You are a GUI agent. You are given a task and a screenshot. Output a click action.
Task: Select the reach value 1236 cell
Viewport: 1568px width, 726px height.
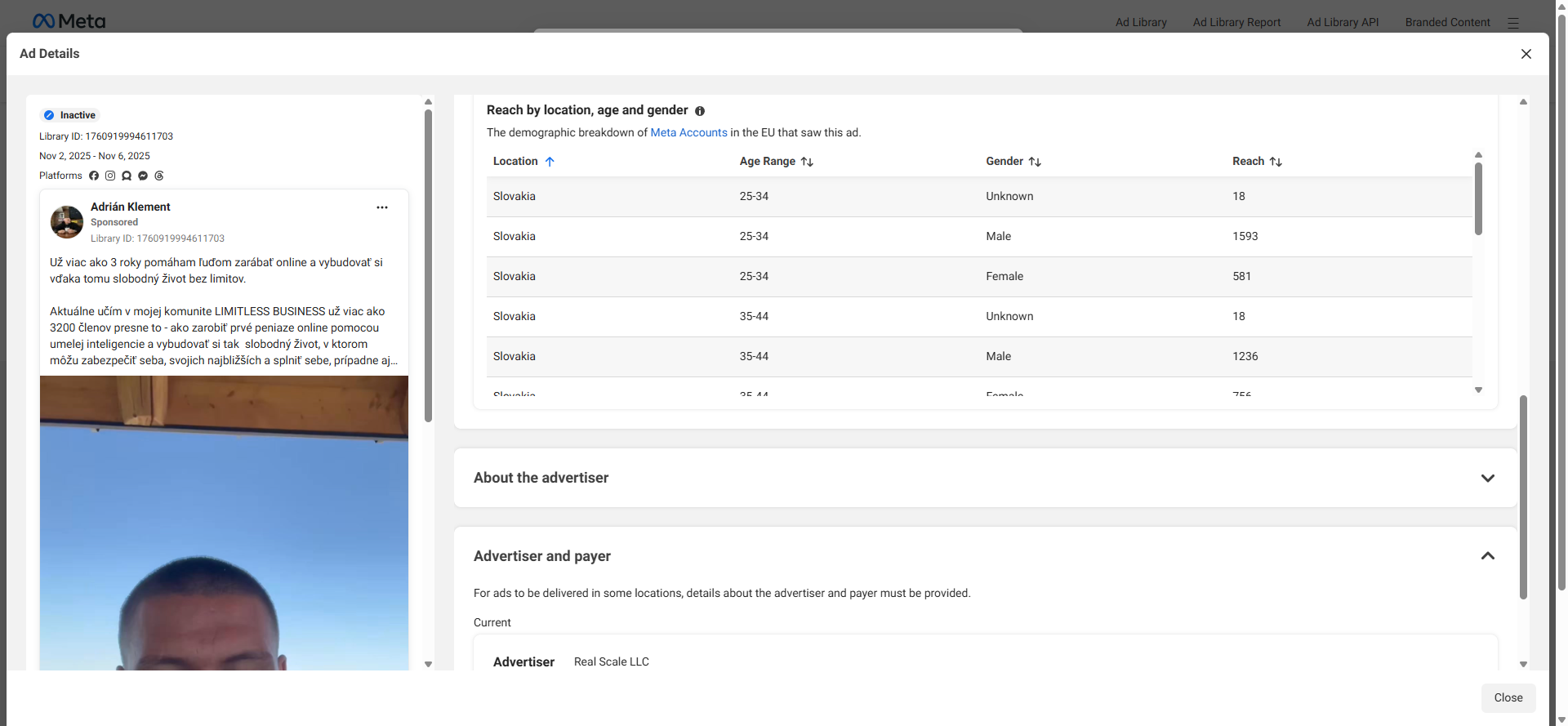[x=1245, y=357]
